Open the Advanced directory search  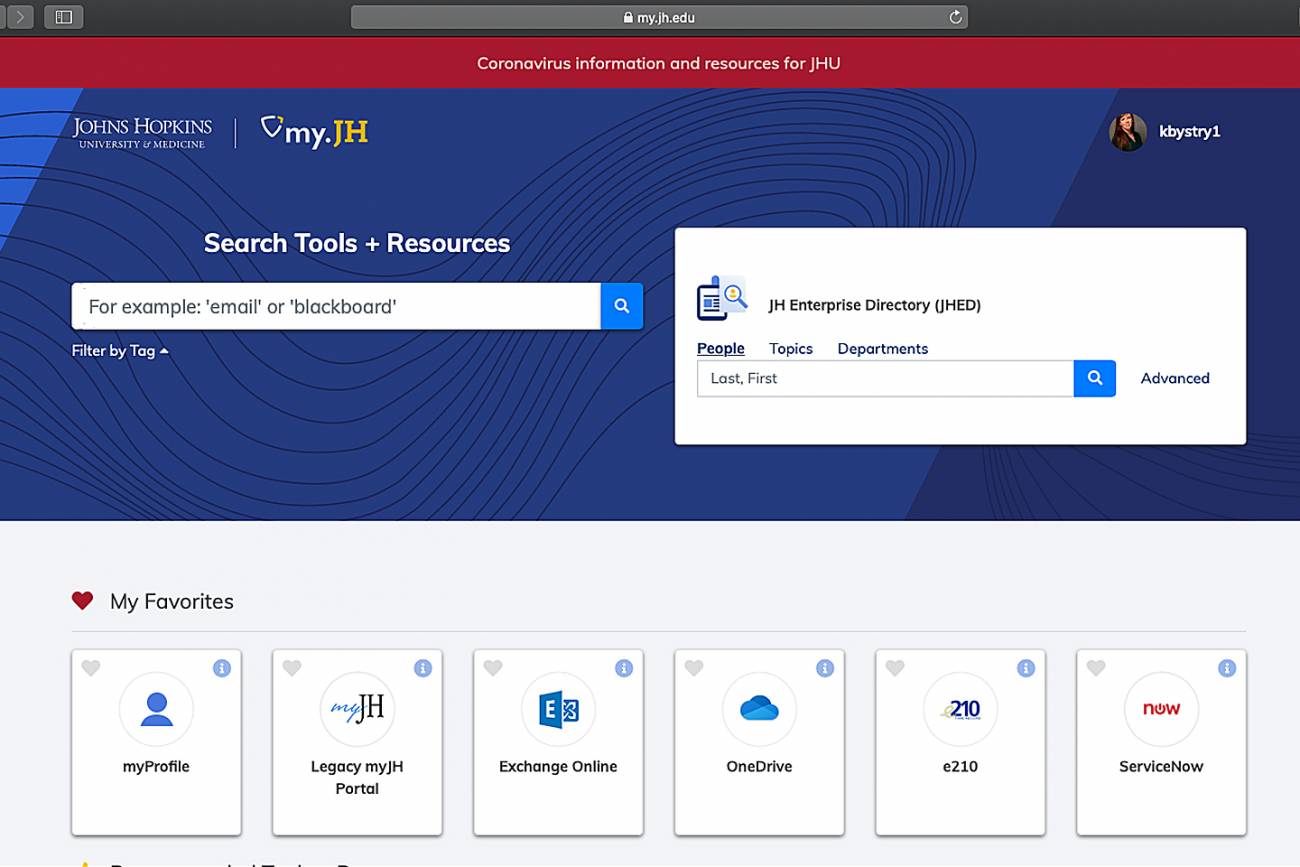(x=1174, y=378)
